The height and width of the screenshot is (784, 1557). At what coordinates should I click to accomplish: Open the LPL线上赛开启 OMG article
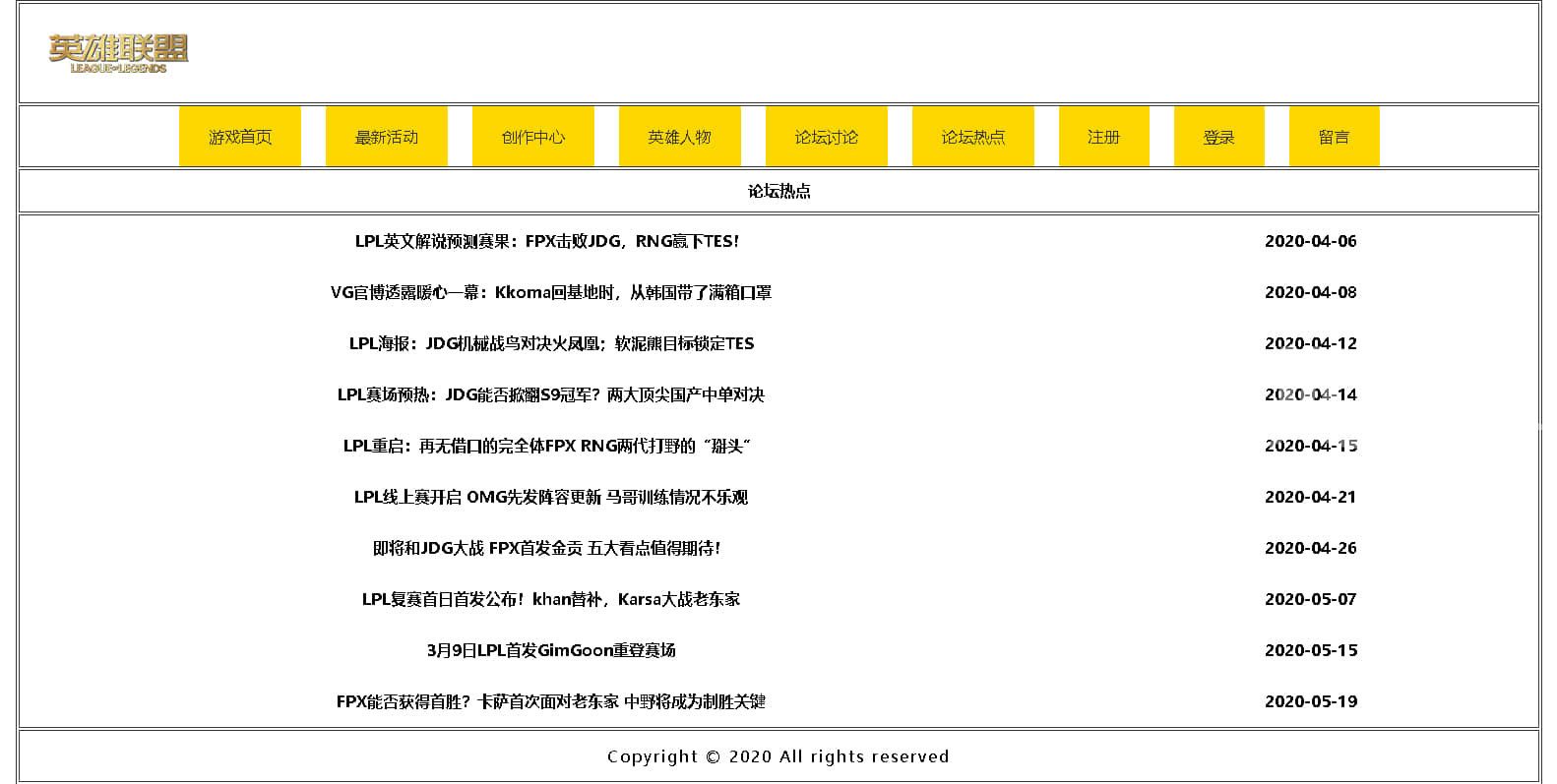tap(550, 497)
